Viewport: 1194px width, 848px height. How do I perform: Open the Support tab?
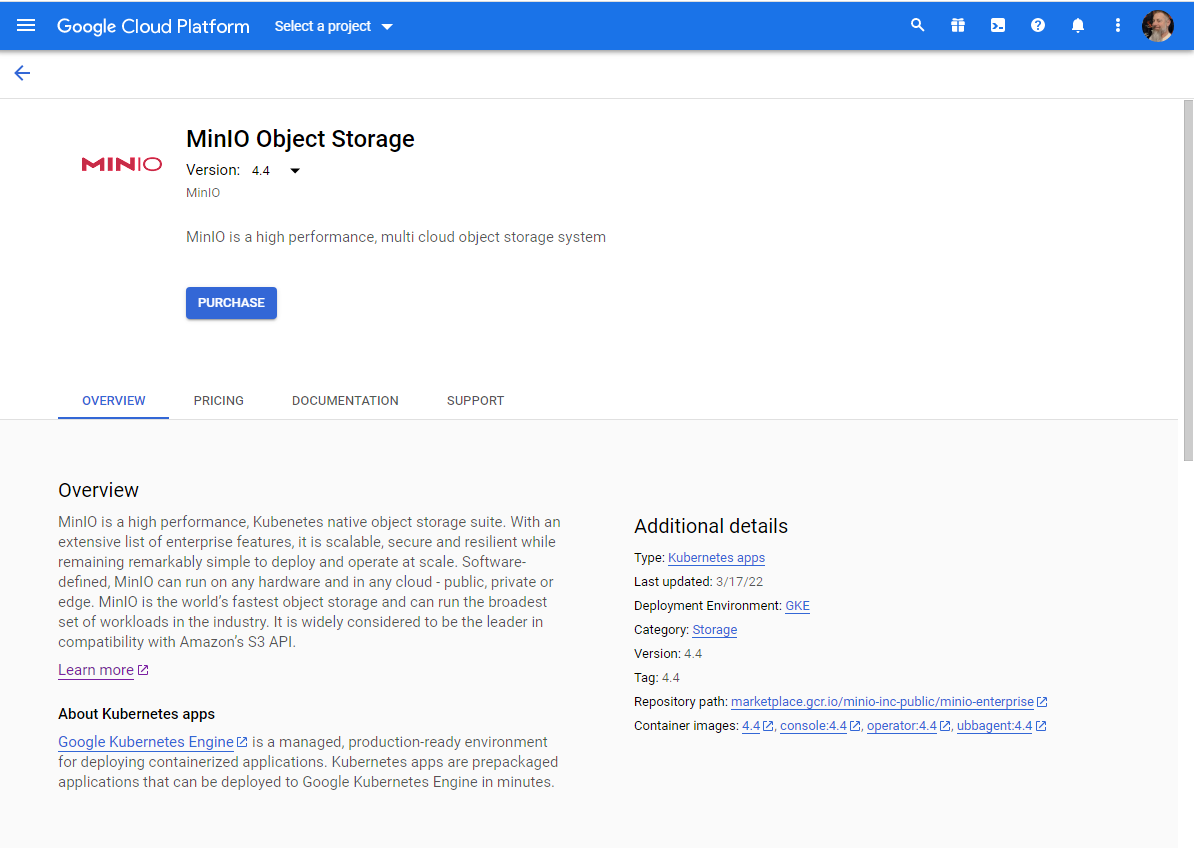pyautogui.click(x=475, y=401)
